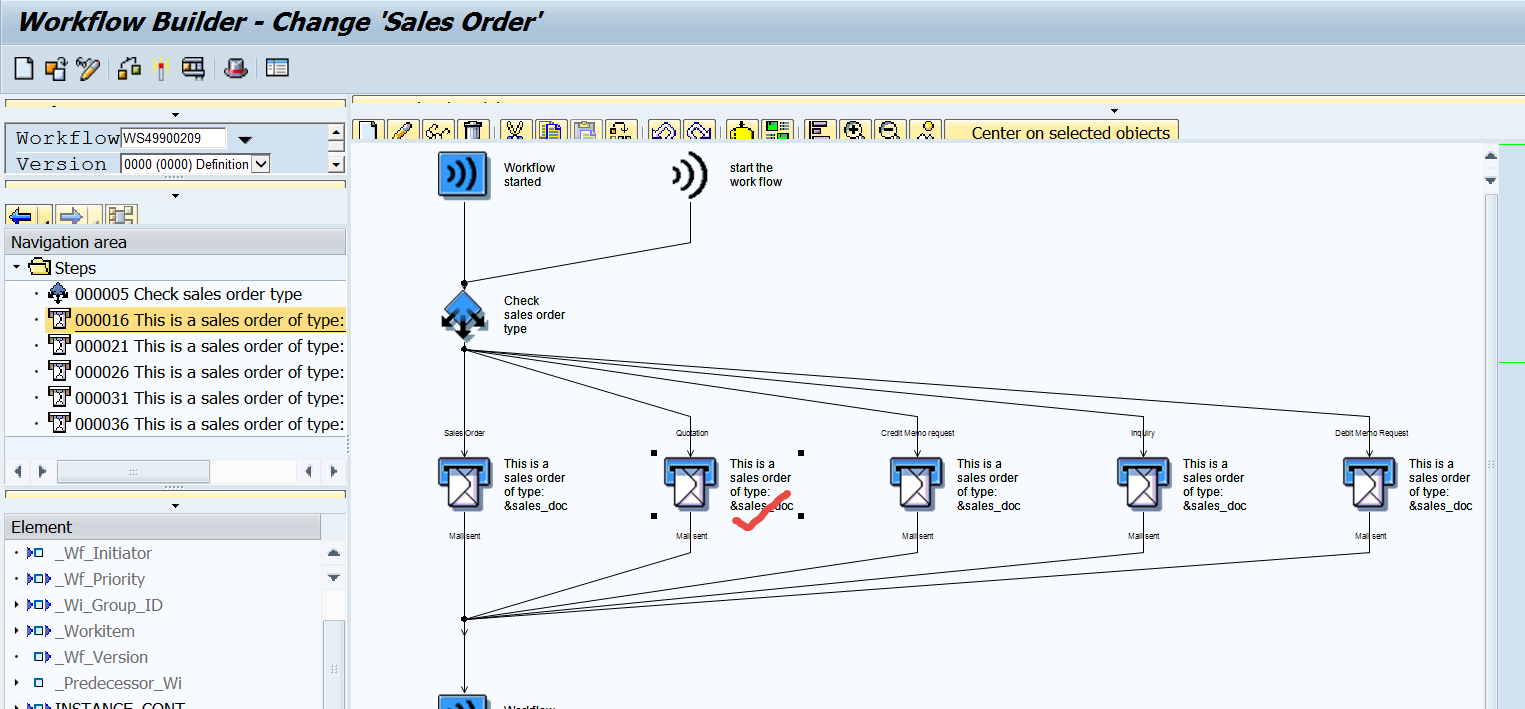Click the zoom in magnifier icon

pos(853,132)
